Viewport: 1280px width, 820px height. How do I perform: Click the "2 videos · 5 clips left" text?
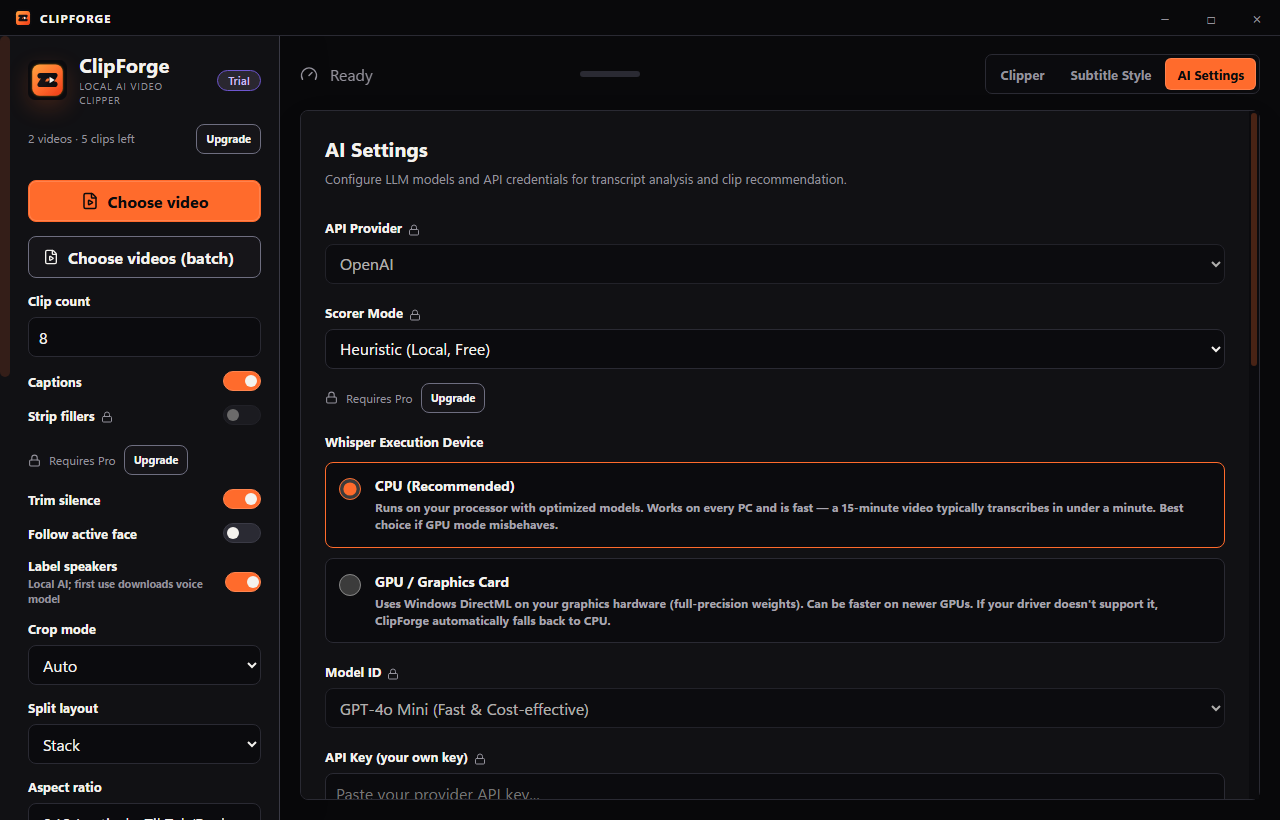tap(81, 139)
